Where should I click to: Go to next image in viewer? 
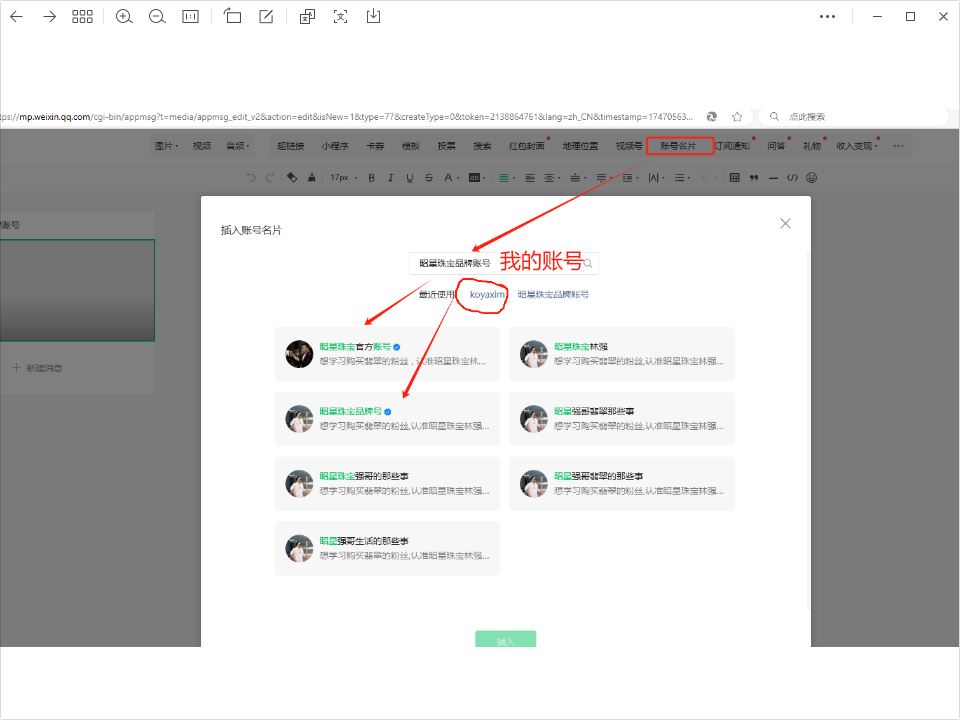tap(50, 17)
